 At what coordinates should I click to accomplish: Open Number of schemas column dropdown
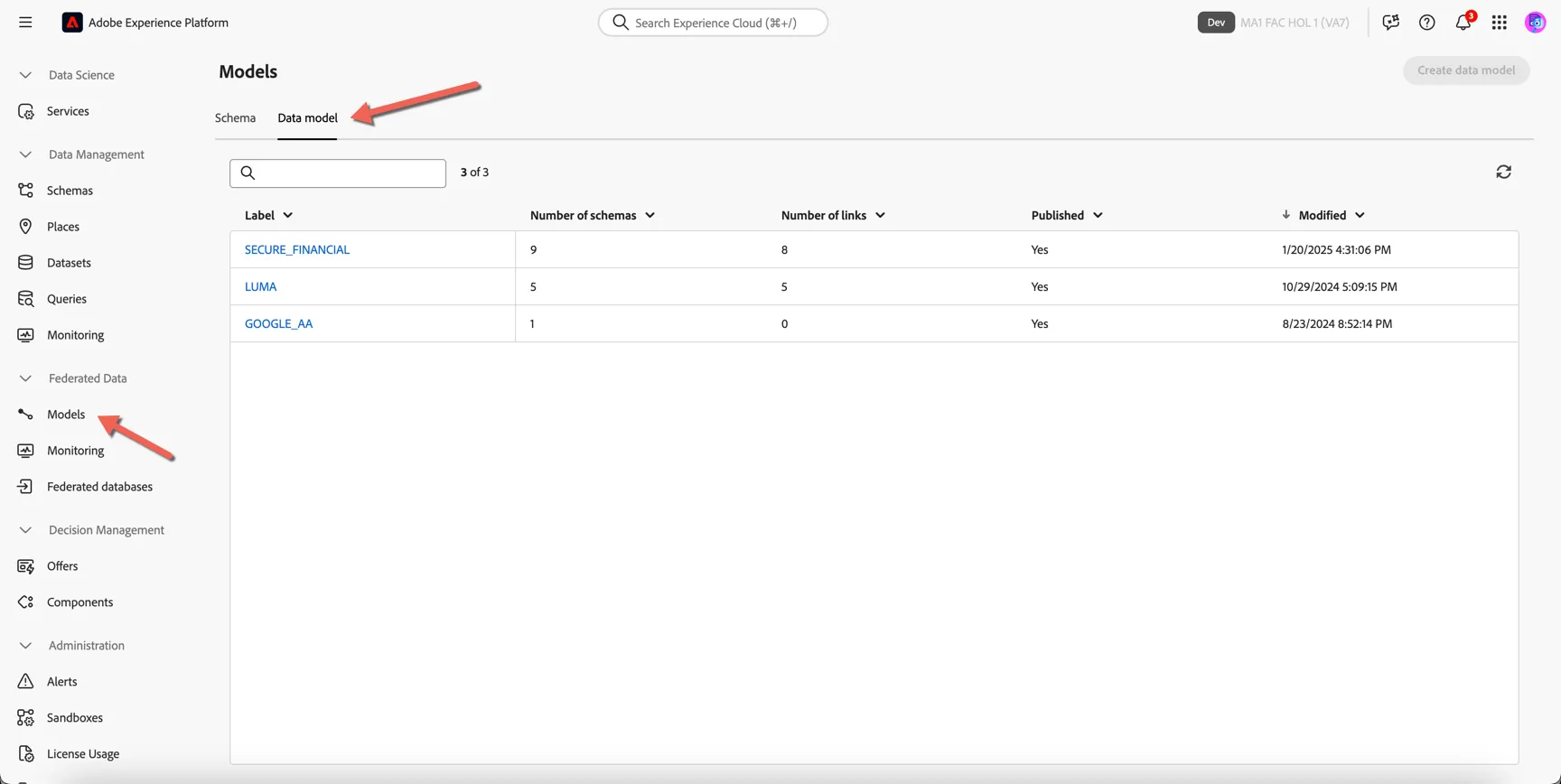tap(650, 215)
